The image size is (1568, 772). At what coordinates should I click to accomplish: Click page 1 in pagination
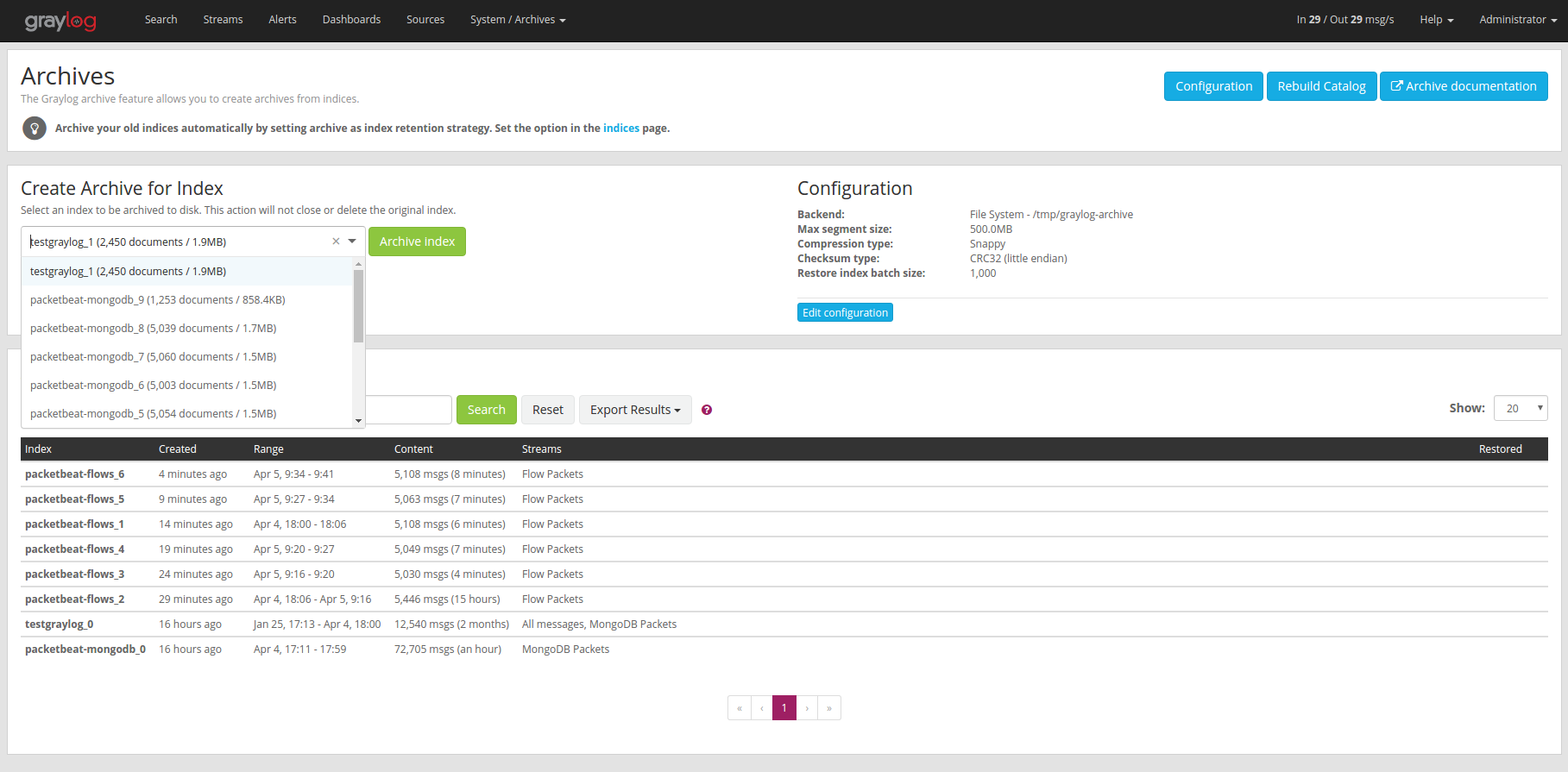tap(784, 708)
